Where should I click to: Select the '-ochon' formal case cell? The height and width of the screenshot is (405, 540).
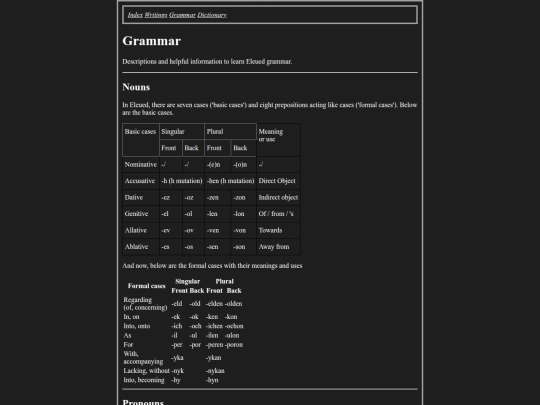[x=234, y=326]
